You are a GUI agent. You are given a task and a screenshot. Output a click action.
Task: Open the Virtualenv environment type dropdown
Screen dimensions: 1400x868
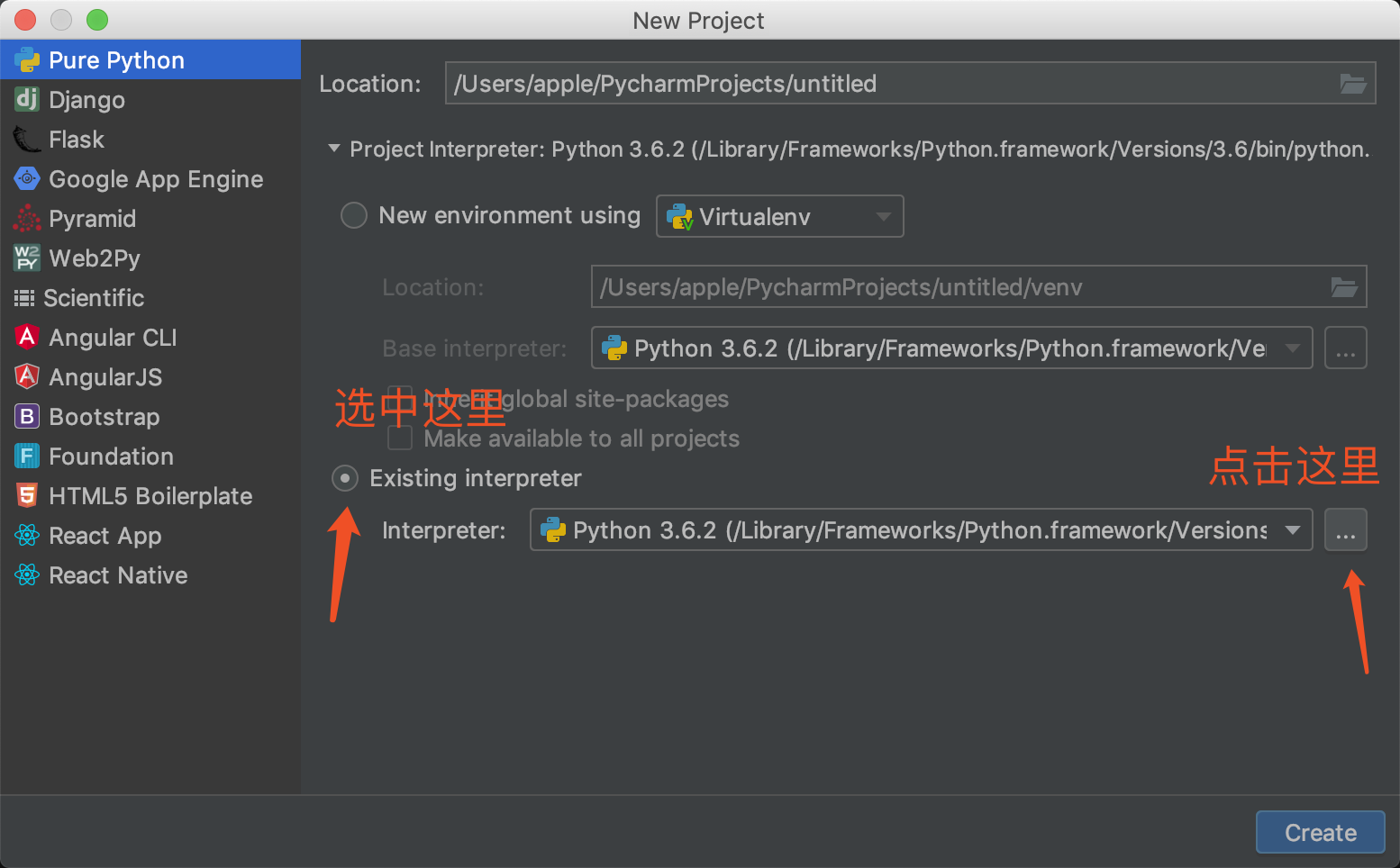780,216
